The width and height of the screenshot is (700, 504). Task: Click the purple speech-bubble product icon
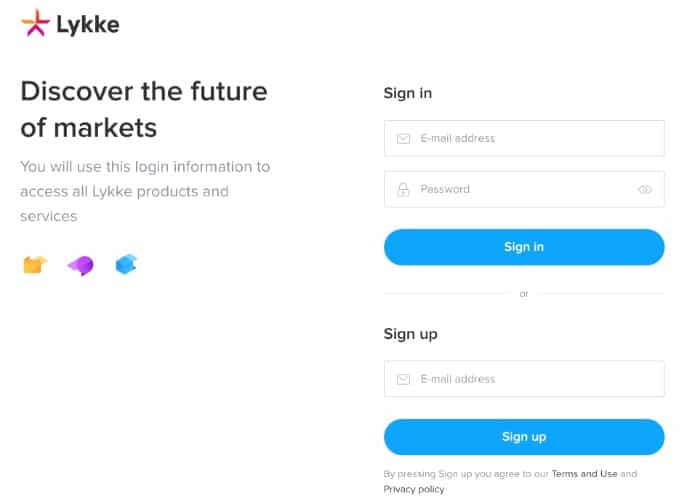click(x=81, y=266)
